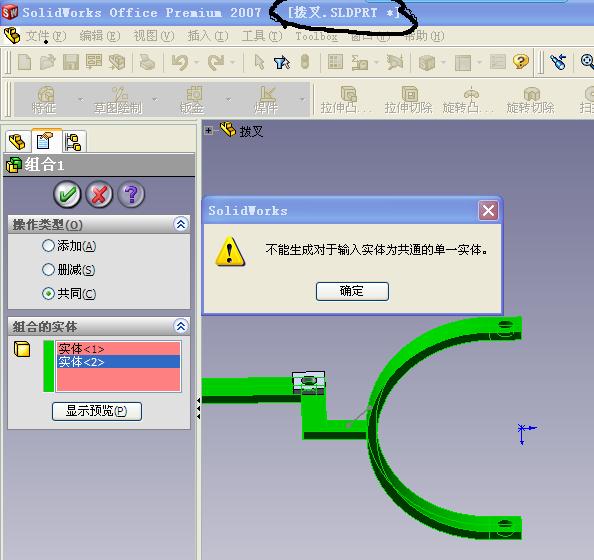Image resolution: width=594 pixels, height=560 pixels.
Task: Click the 拉伸凸 Extruded Boss tool
Action: click(x=346, y=100)
